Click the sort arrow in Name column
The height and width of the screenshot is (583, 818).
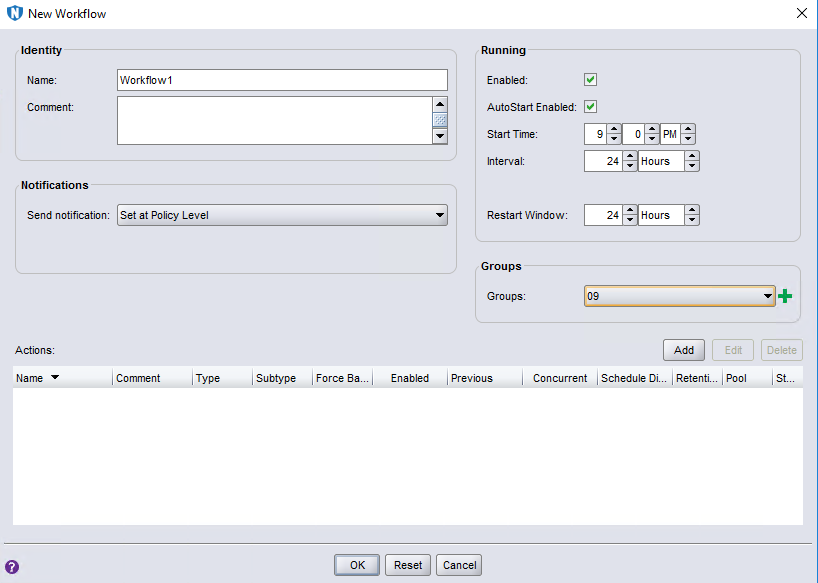click(x=54, y=378)
